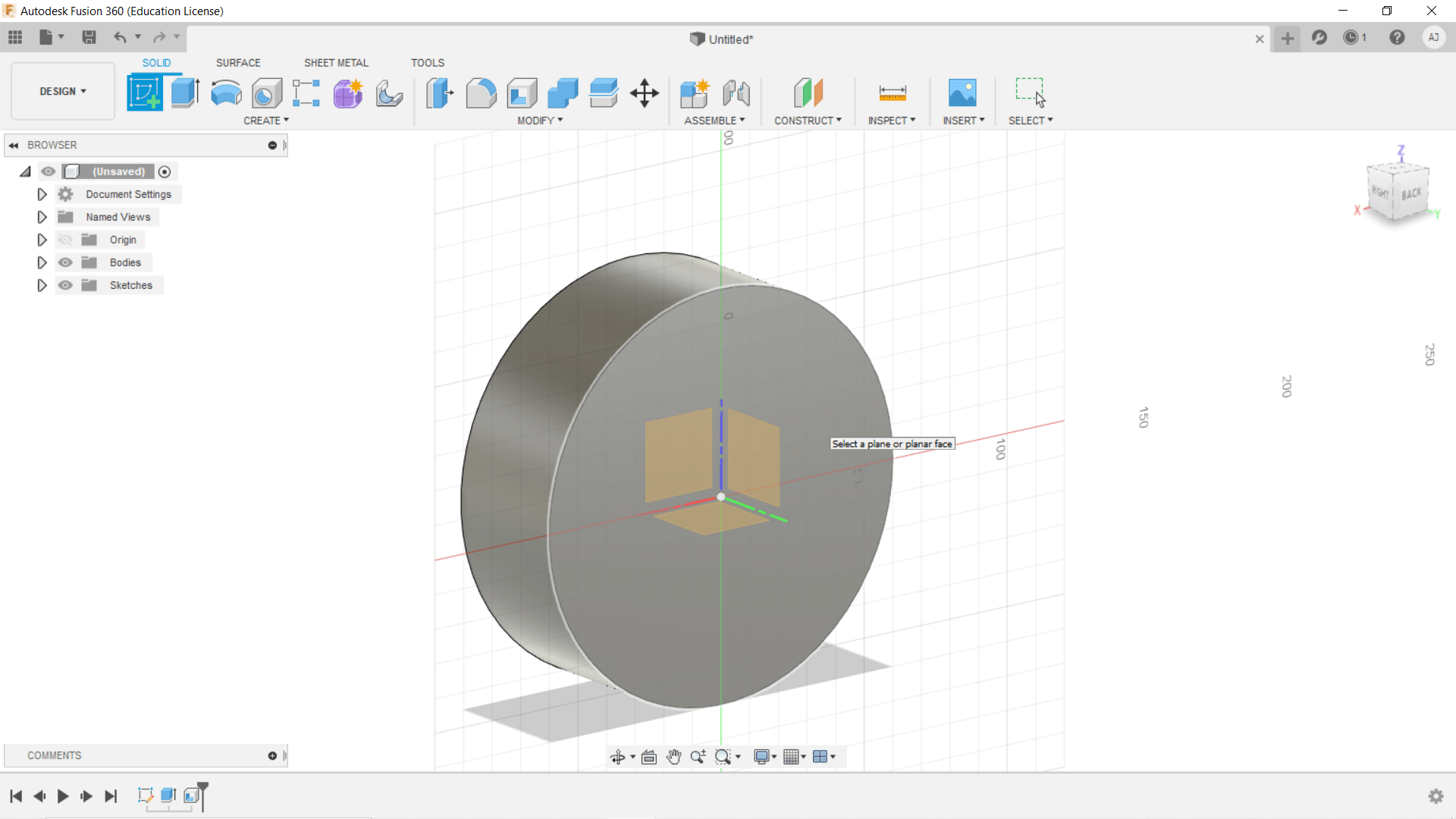Click the ViewCube BACK face

pos(1411,194)
